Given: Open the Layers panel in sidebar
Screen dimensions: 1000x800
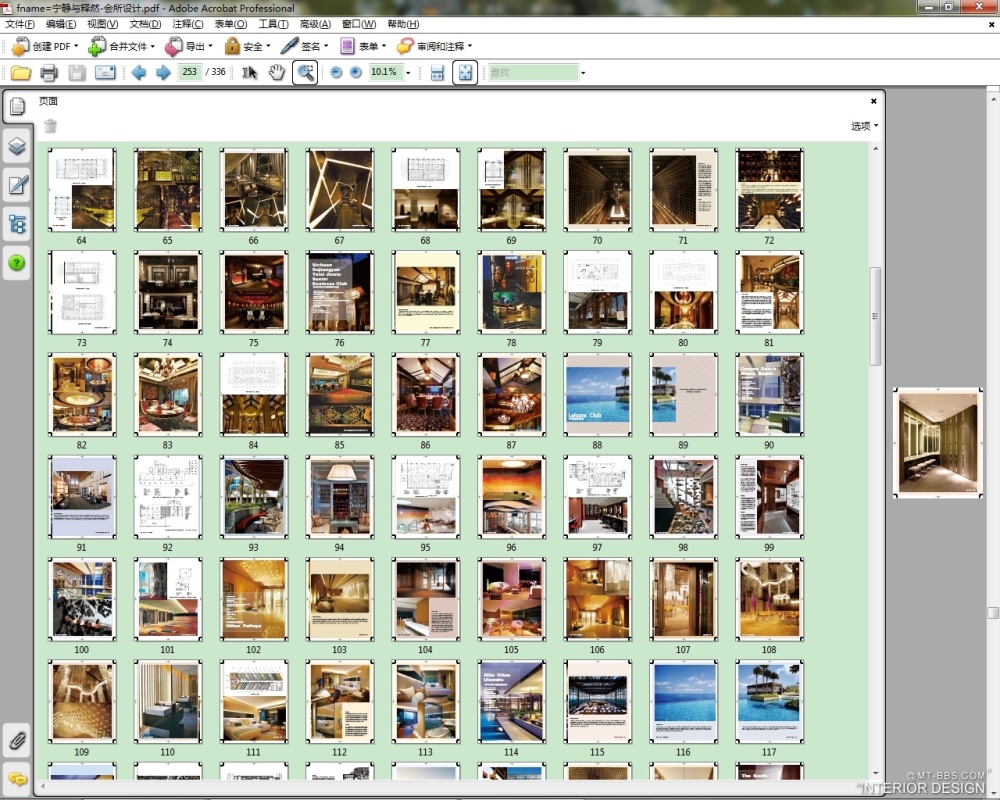Looking at the screenshot, I should pos(17,146).
